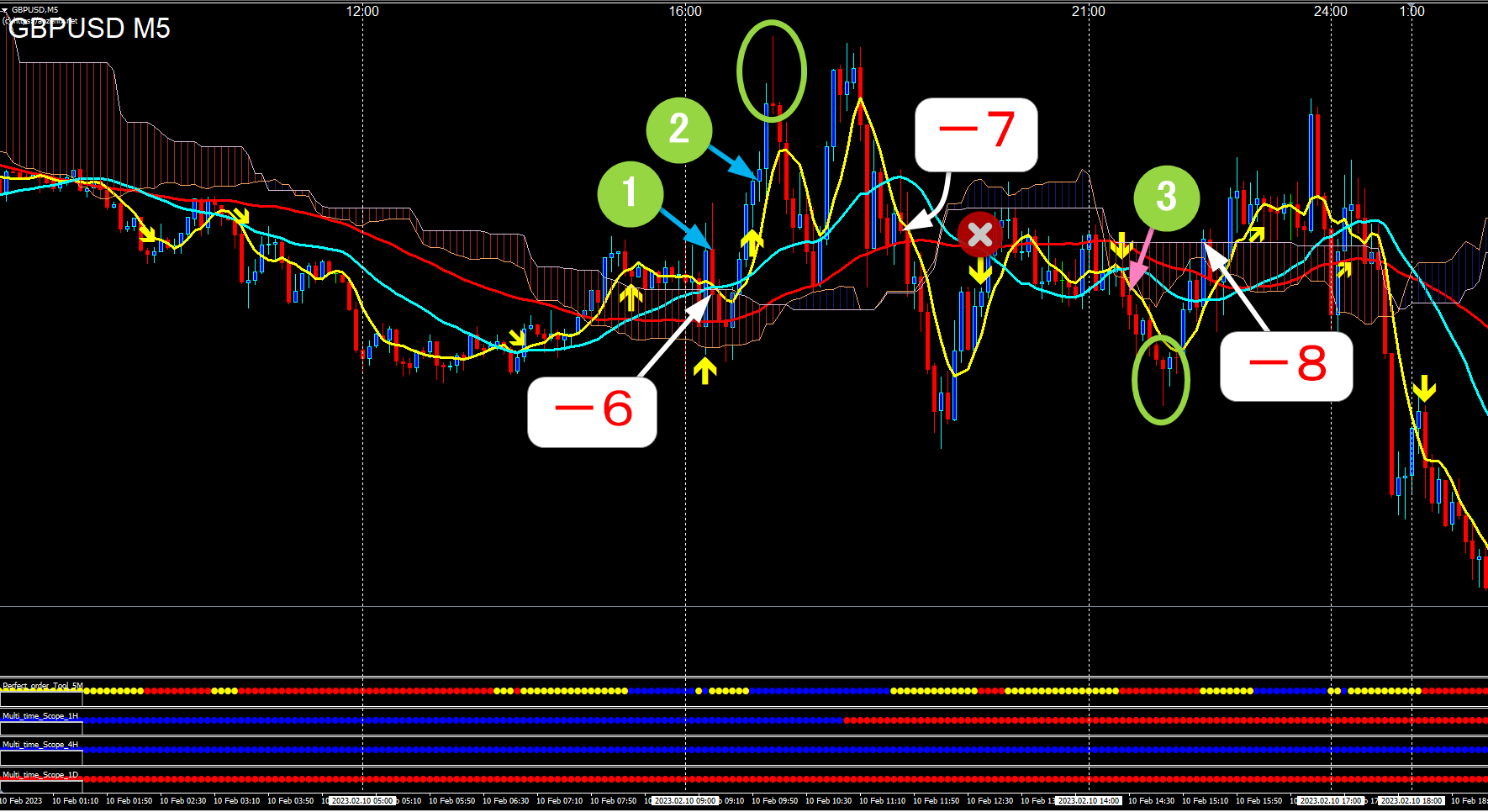This screenshot has width=1488, height=812.
Task: Click the 10 Feb 14:30 time axis label
Action: click(x=1152, y=801)
